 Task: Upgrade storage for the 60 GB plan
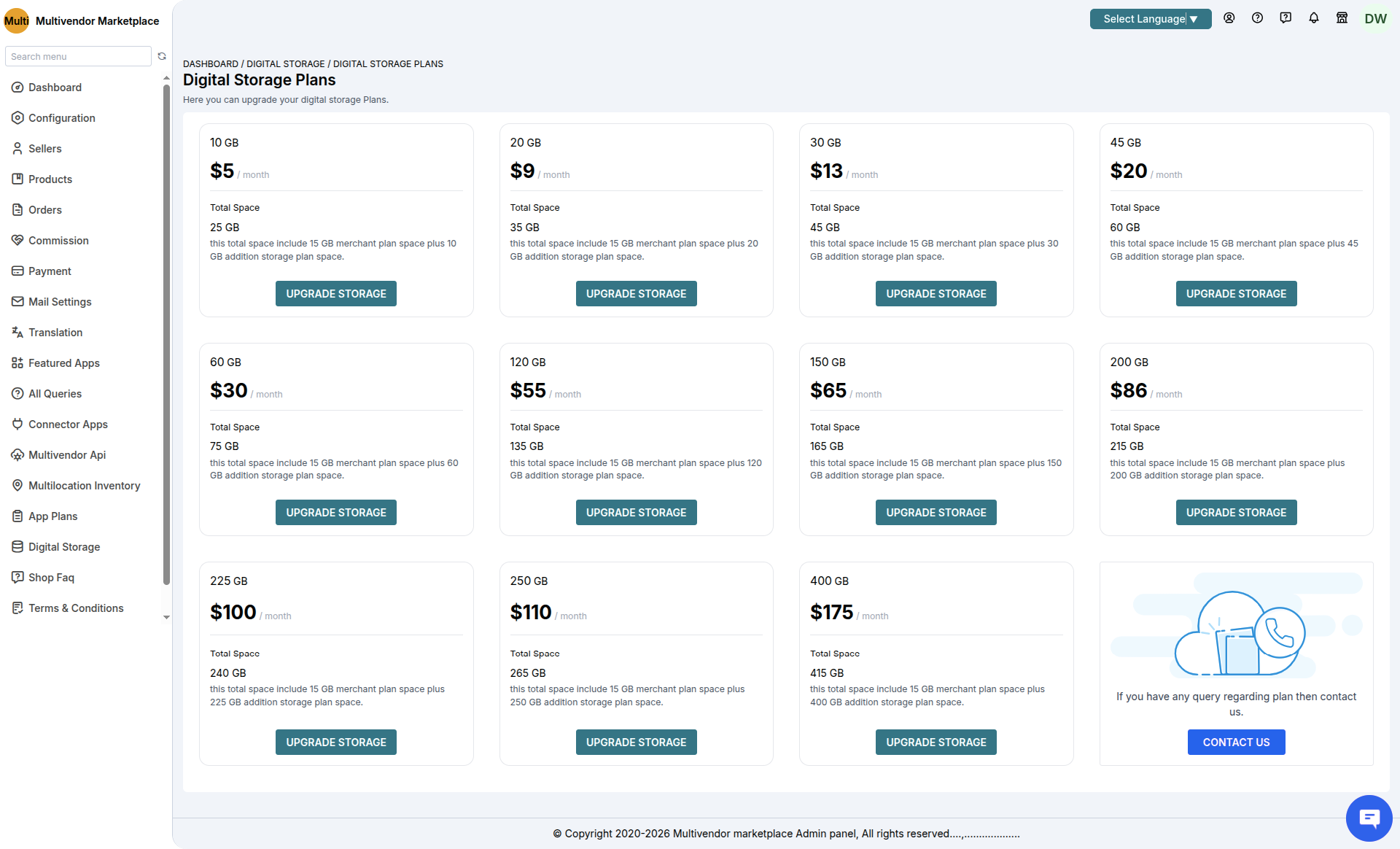(336, 512)
